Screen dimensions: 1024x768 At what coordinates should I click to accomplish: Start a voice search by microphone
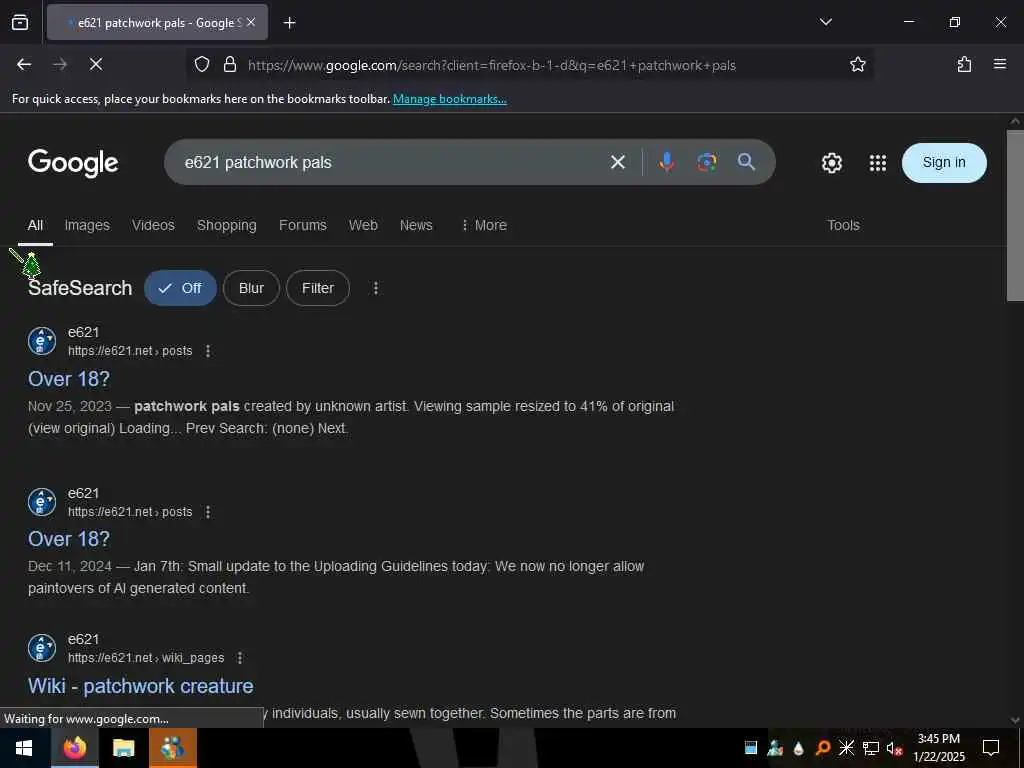(666, 162)
